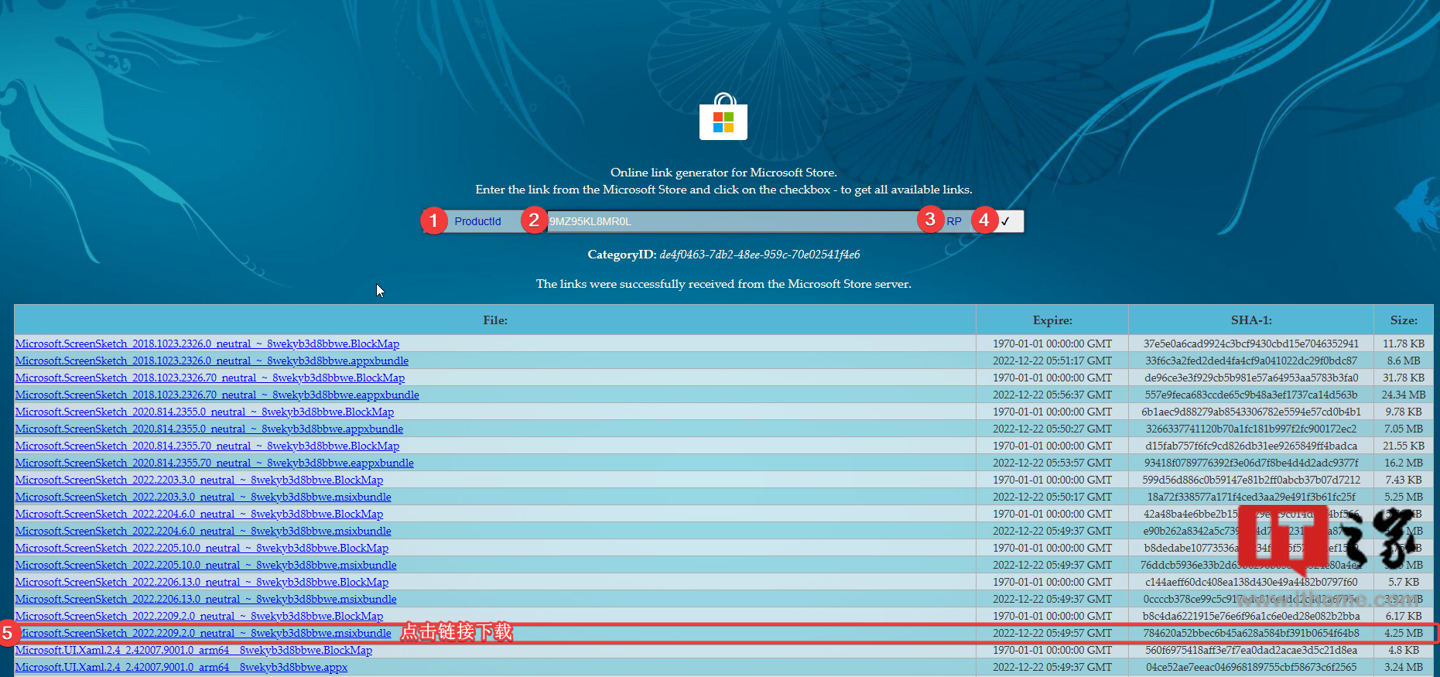
Task: Select SHA-1 hash starting with d15fab757f6
Action: point(1251,446)
